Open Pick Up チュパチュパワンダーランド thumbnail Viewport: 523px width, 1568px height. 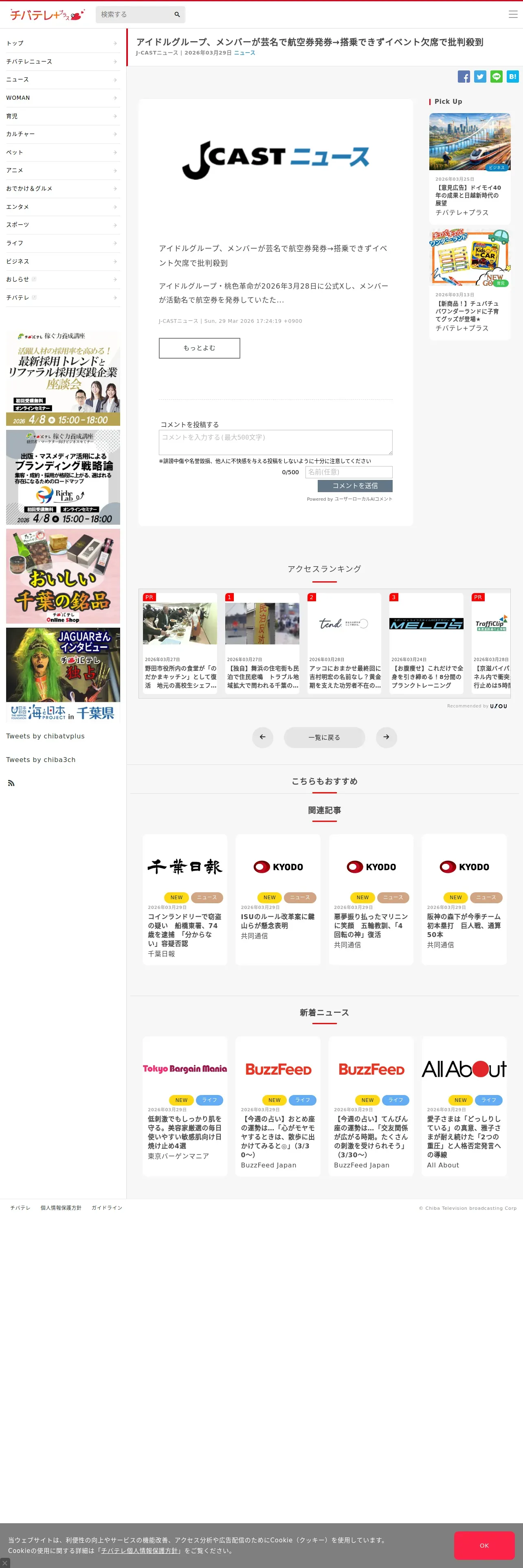(470, 257)
